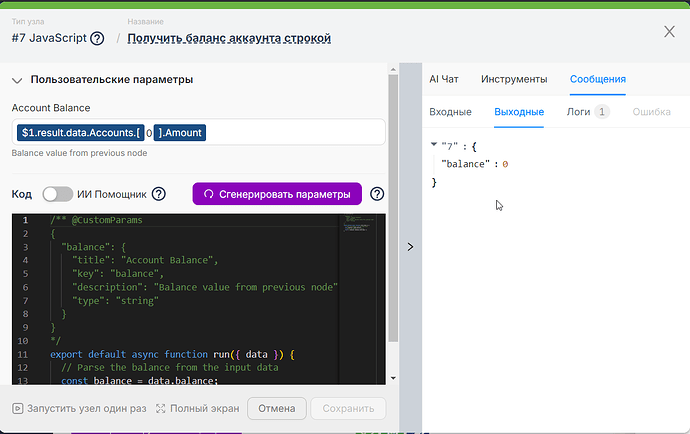Click Сгенерировать параметры button
The height and width of the screenshot is (434, 690).
tap(277, 194)
